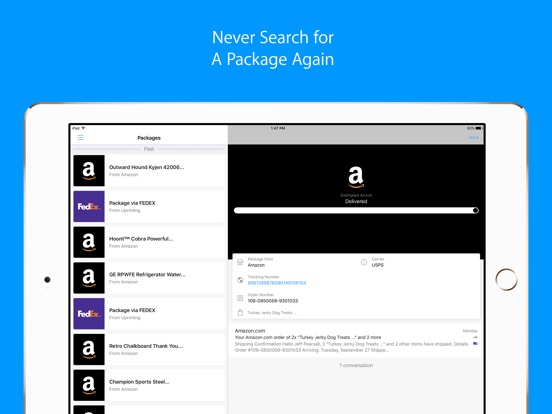Open the Outward Hound Kyjen package
This screenshot has height=414, width=552.
pos(149,170)
